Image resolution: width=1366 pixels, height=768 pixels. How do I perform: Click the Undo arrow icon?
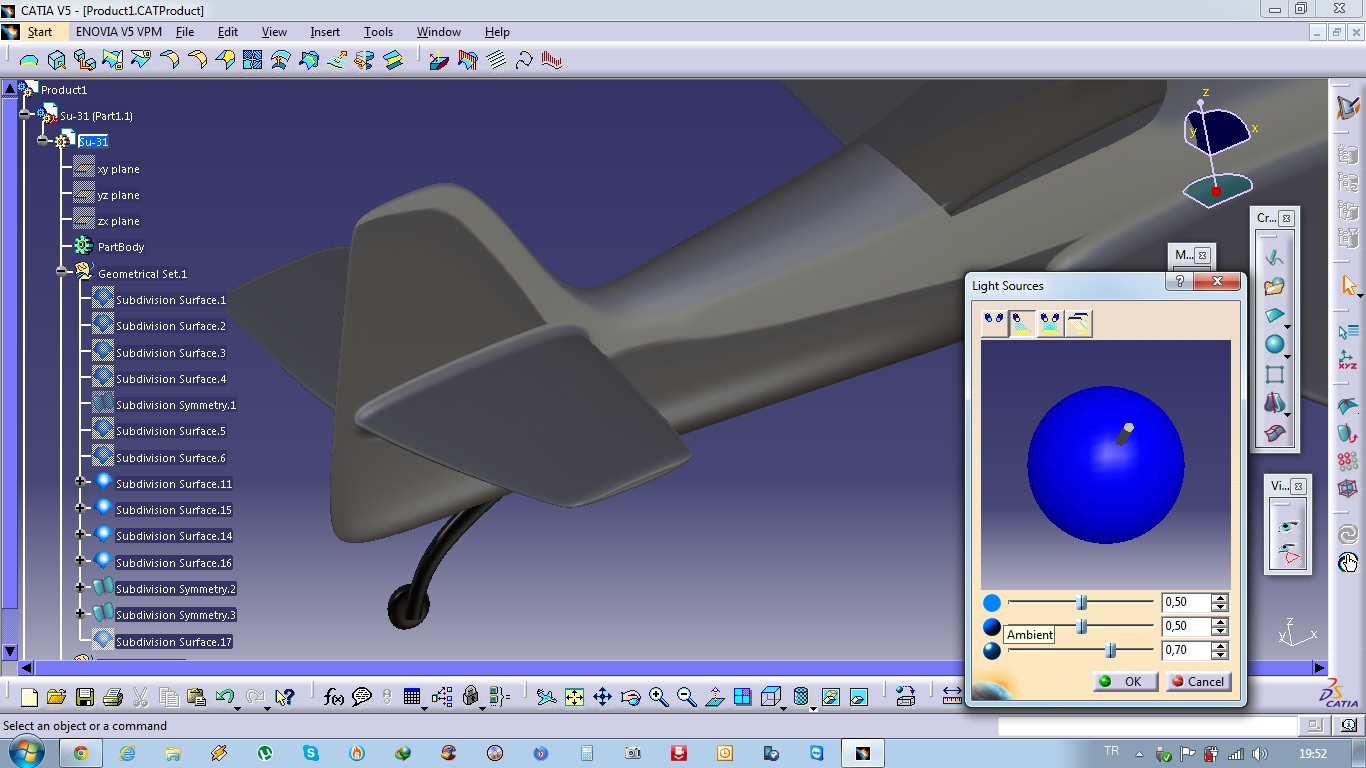[224, 697]
